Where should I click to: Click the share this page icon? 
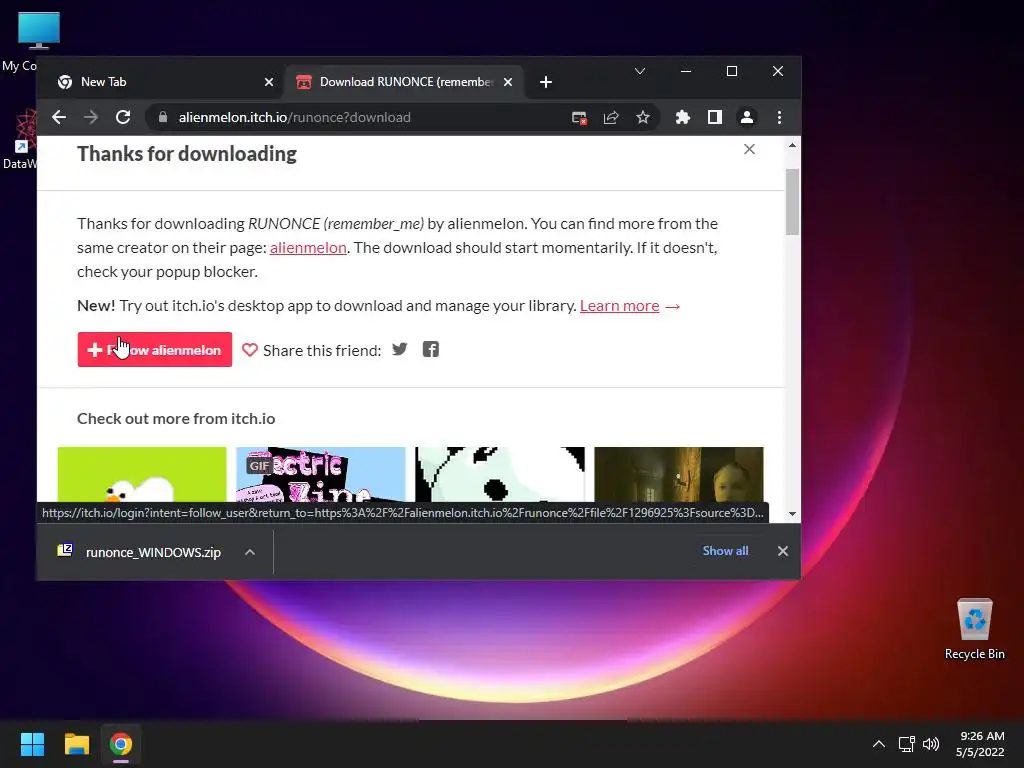611,118
